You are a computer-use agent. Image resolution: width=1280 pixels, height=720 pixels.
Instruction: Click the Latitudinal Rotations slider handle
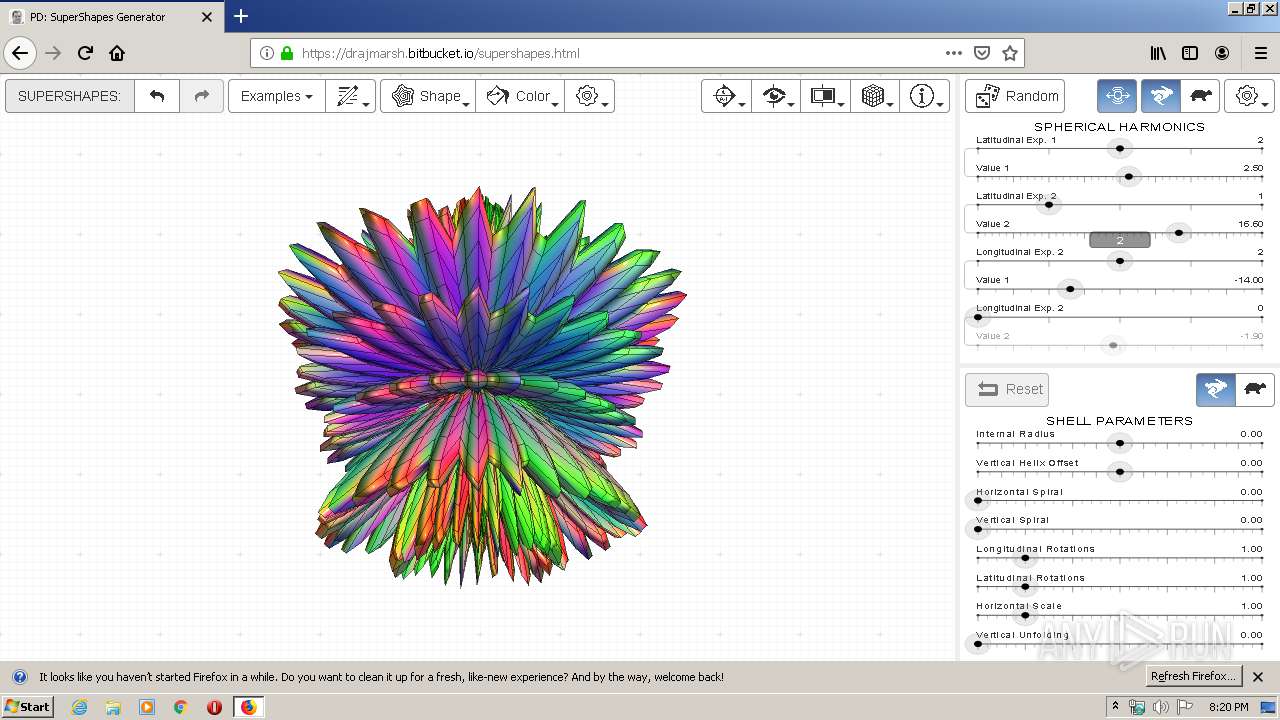pos(1025,586)
